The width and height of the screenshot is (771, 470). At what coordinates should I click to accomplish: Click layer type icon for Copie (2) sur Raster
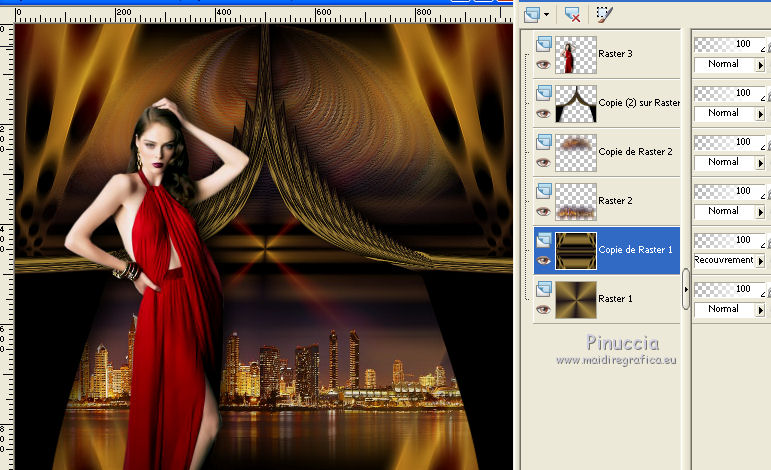(x=543, y=93)
